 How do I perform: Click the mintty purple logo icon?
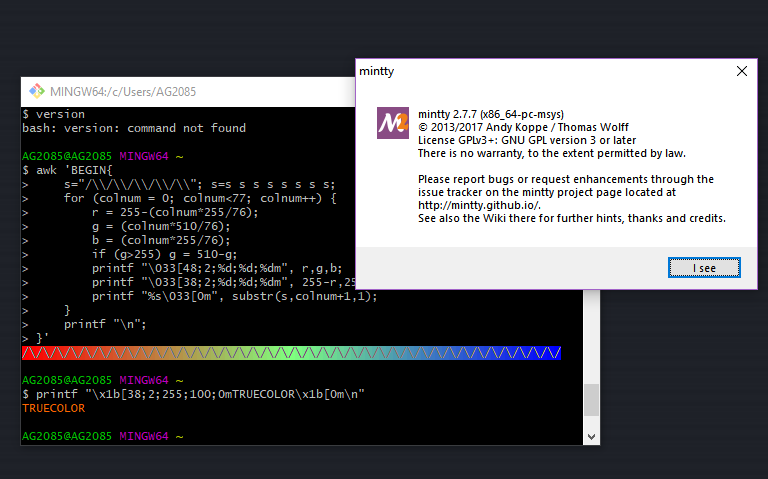point(393,123)
